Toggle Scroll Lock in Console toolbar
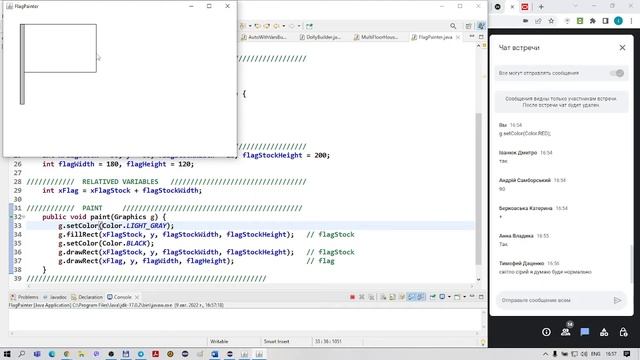This screenshot has width=640, height=360. pyautogui.click(x=393, y=297)
